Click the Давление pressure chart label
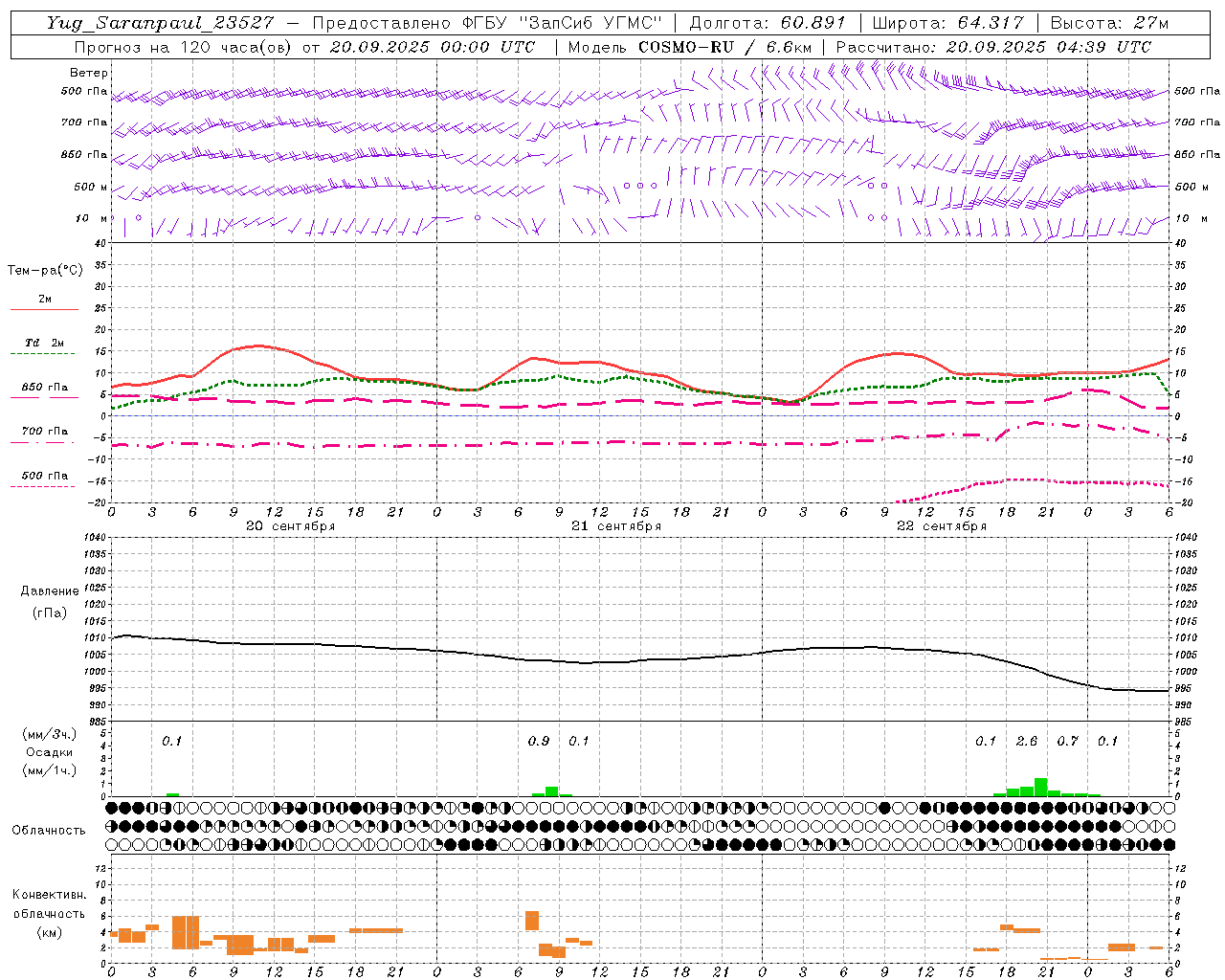The height and width of the screenshot is (980, 1225). [x=50, y=591]
